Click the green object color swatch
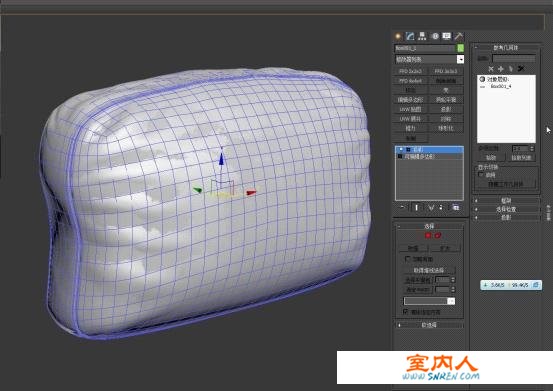This screenshot has height=391, width=553. click(460, 48)
